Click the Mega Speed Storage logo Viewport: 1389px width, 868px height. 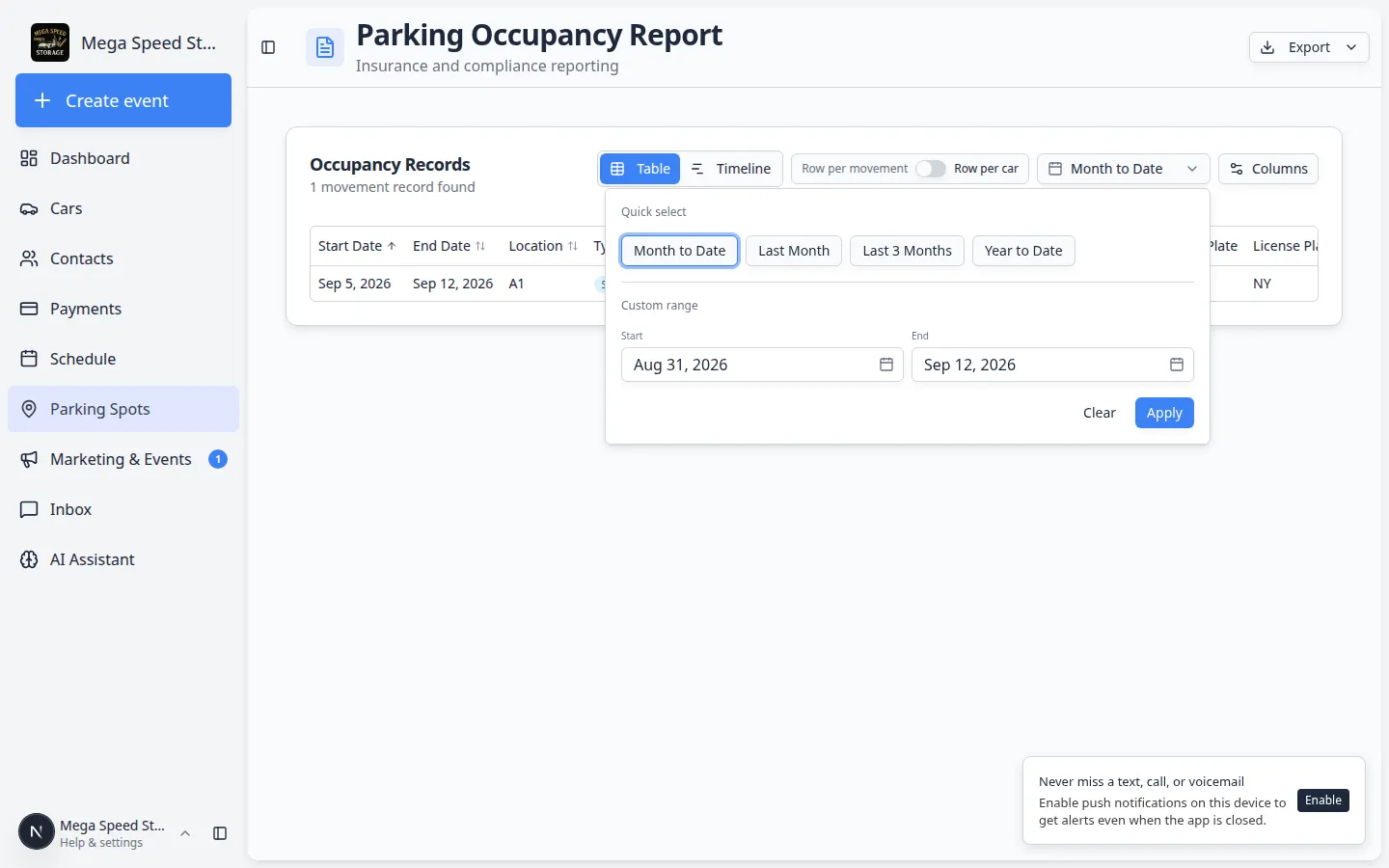[50, 42]
